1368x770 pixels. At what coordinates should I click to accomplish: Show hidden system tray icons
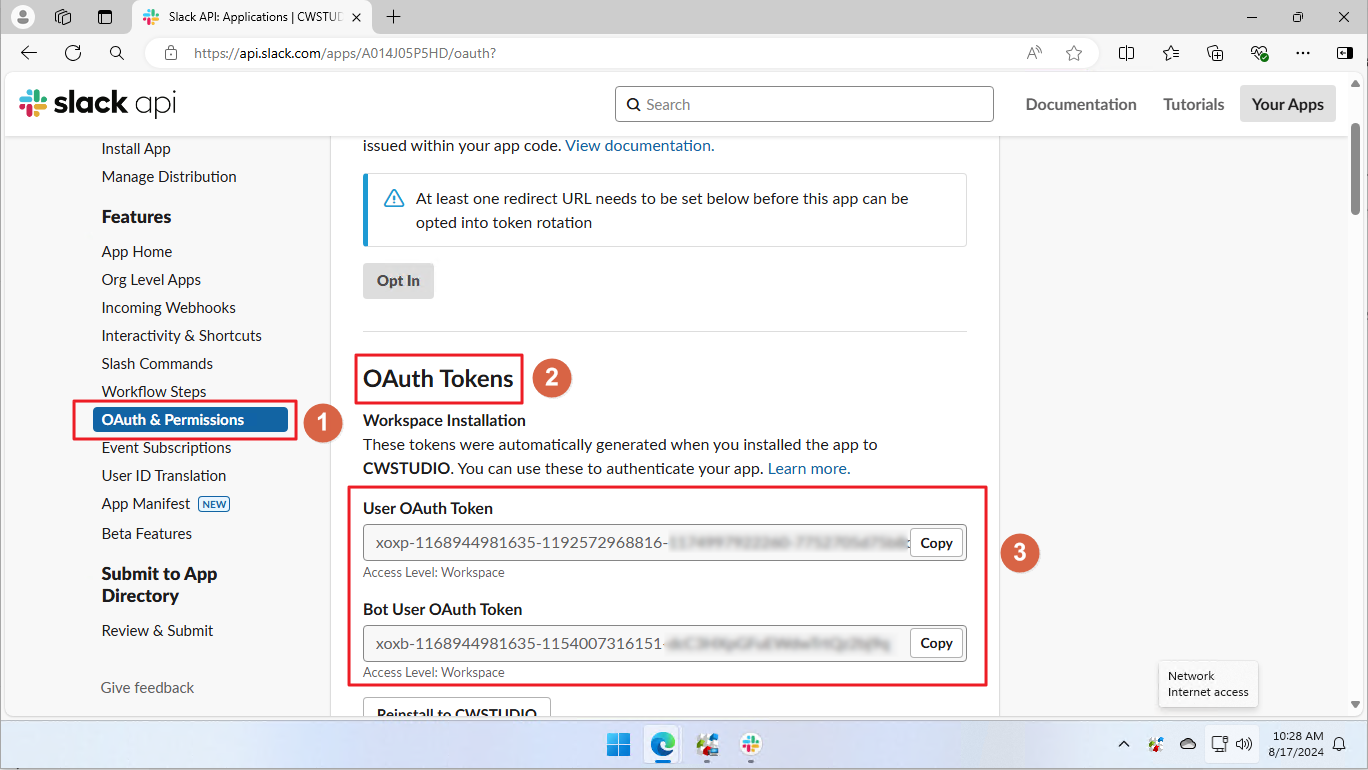(x=1124, y=744)
